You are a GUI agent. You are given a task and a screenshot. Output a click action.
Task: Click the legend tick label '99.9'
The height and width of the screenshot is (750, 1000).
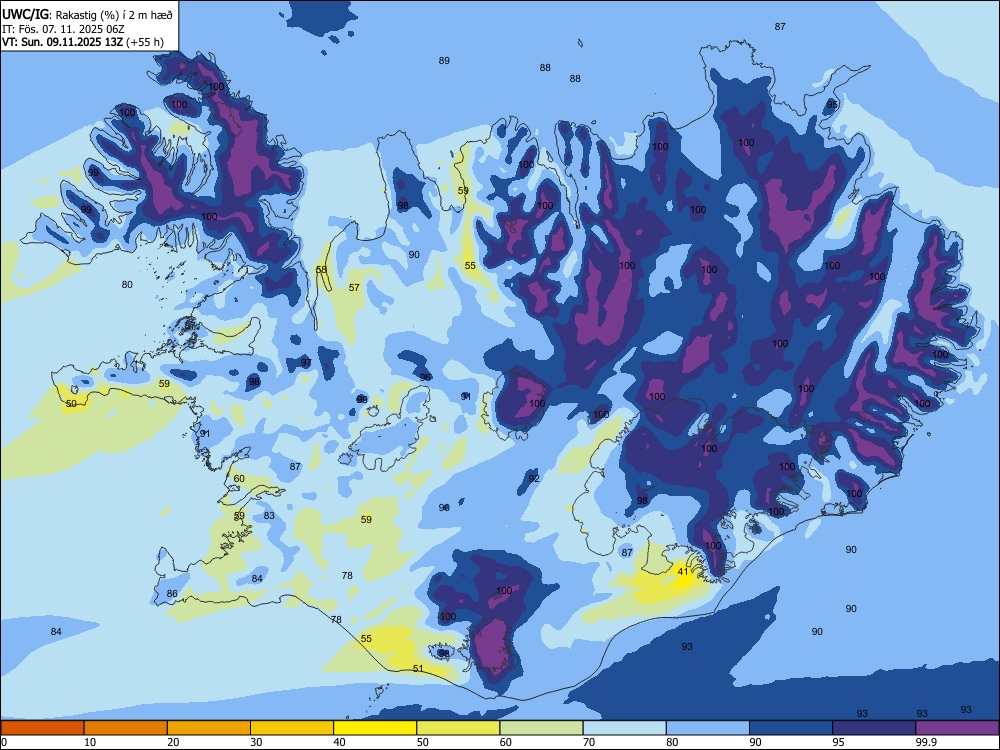coord(926,742)
